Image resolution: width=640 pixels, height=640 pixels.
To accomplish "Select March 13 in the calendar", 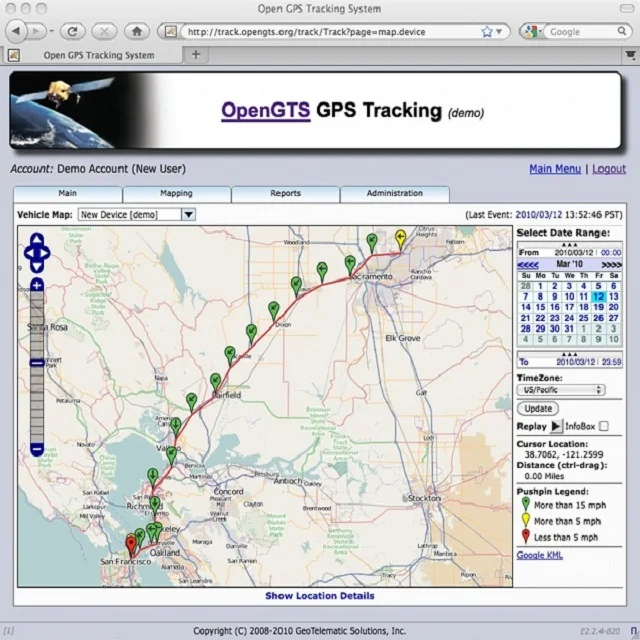I will click(613, 297).
